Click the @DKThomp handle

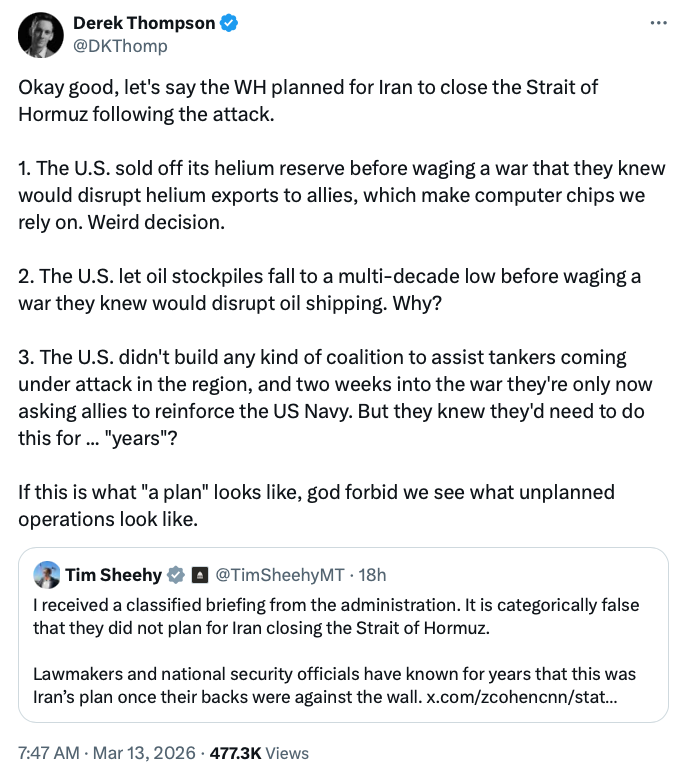point(120,46)
